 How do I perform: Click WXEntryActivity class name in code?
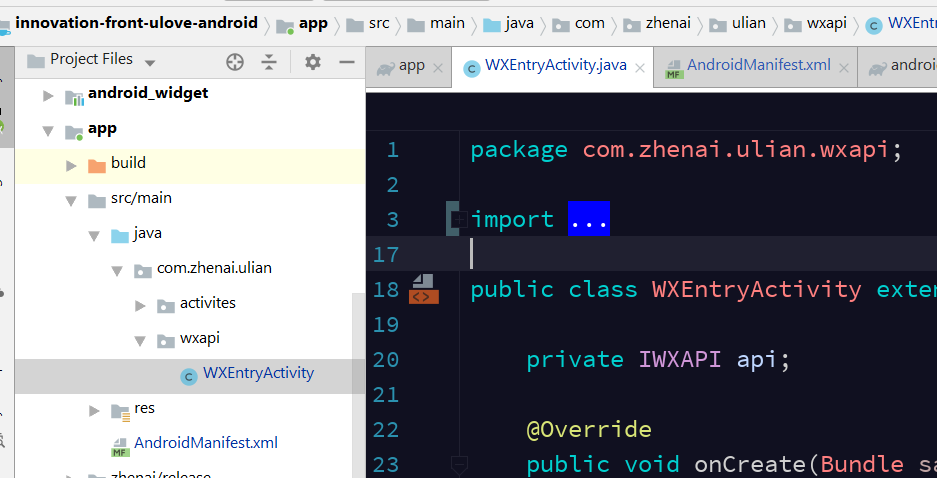coord(757,289)
